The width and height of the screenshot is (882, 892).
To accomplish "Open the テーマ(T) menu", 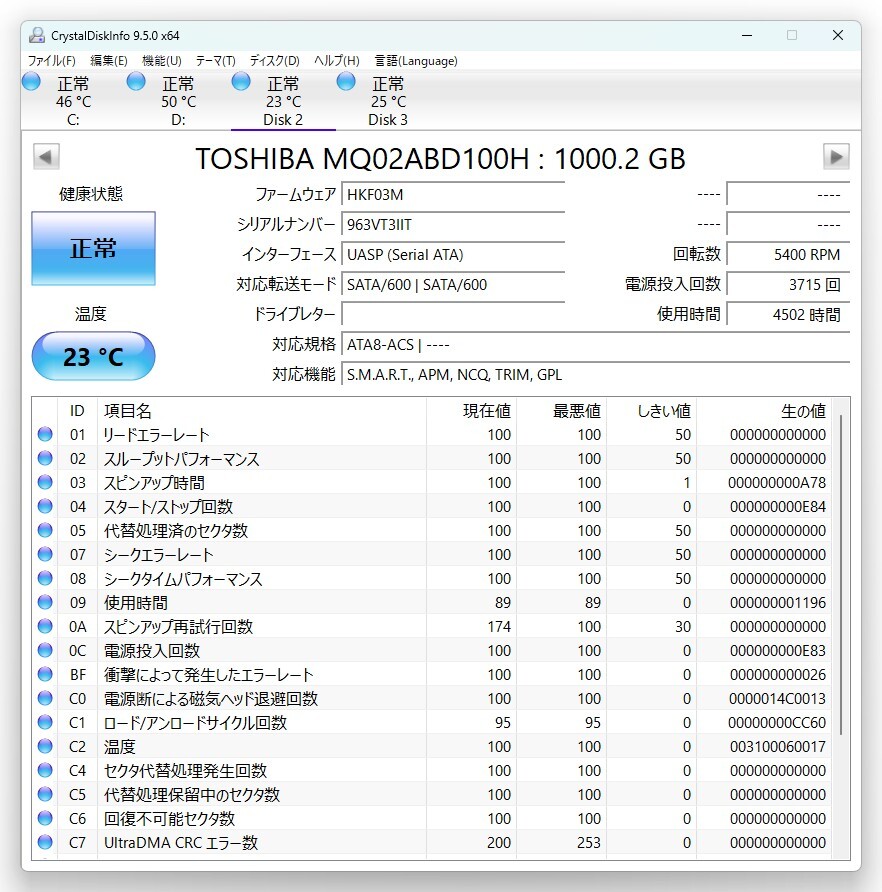I will [x=215, y=60].
